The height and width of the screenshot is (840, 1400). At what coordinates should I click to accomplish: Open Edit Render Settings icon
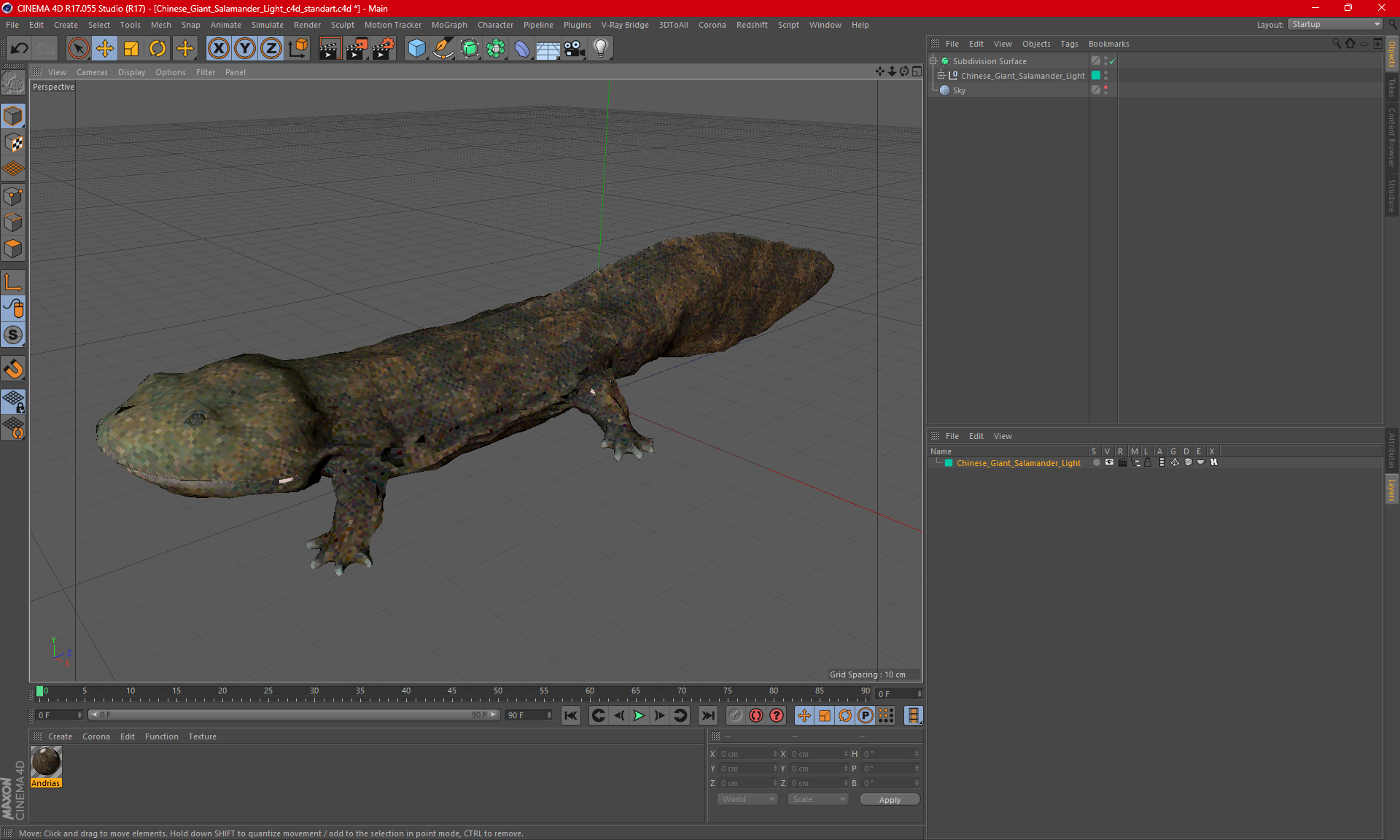(x=384, y=49)
